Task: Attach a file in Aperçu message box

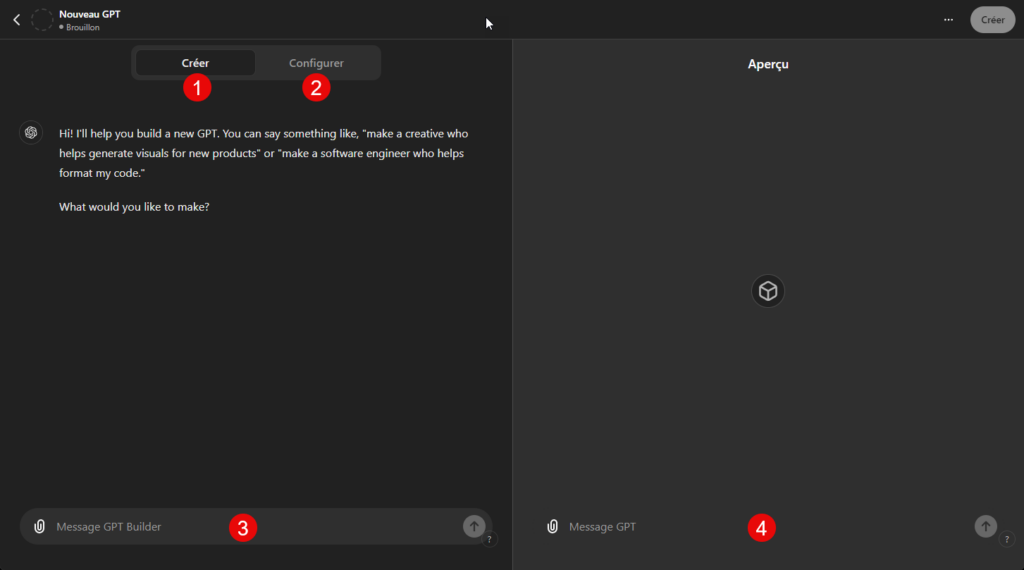Action: 552,526
